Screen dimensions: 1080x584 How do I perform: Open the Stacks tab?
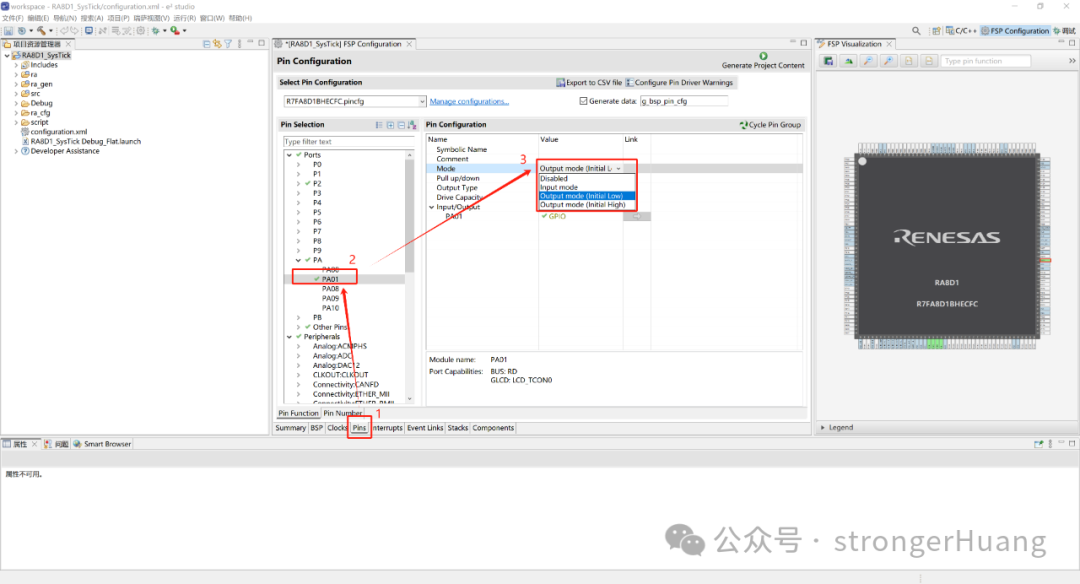[458, 428]
